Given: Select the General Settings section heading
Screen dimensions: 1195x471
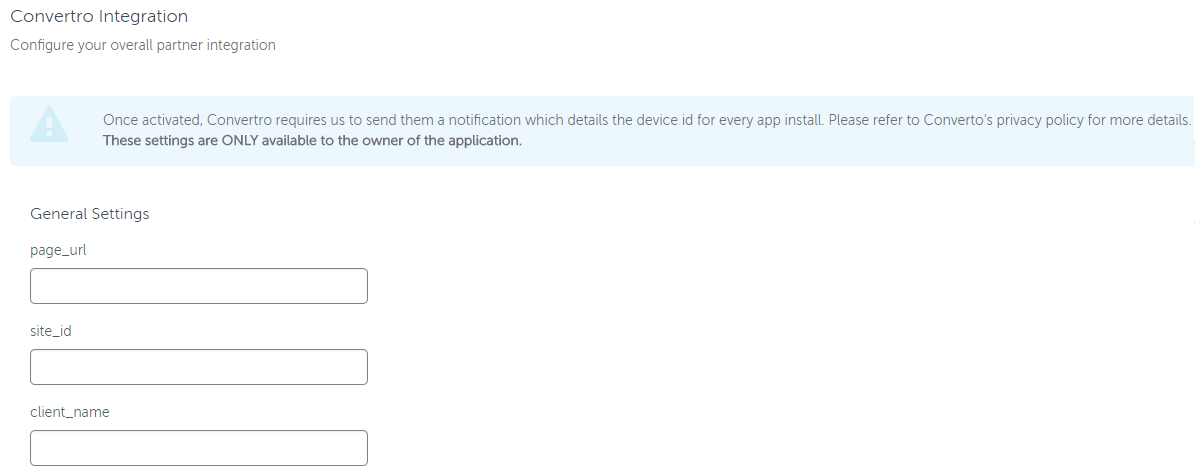Looking at the screenshot, I should 89,214.
